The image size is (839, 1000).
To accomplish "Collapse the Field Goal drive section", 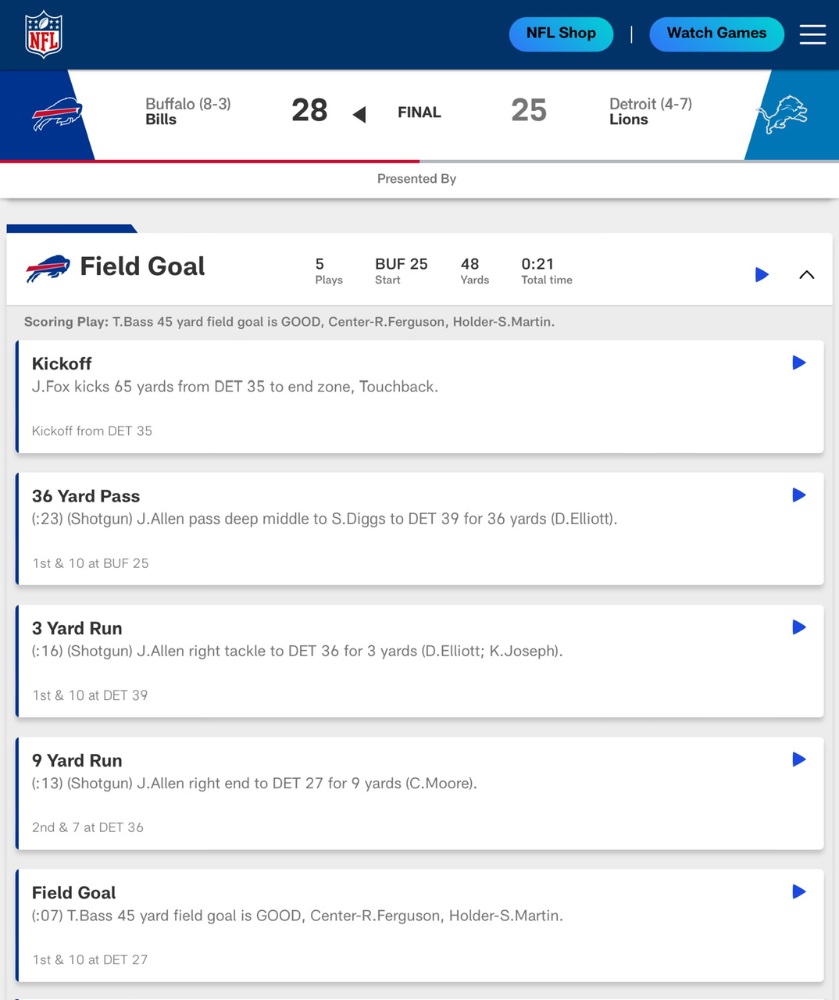I will 806,275.
